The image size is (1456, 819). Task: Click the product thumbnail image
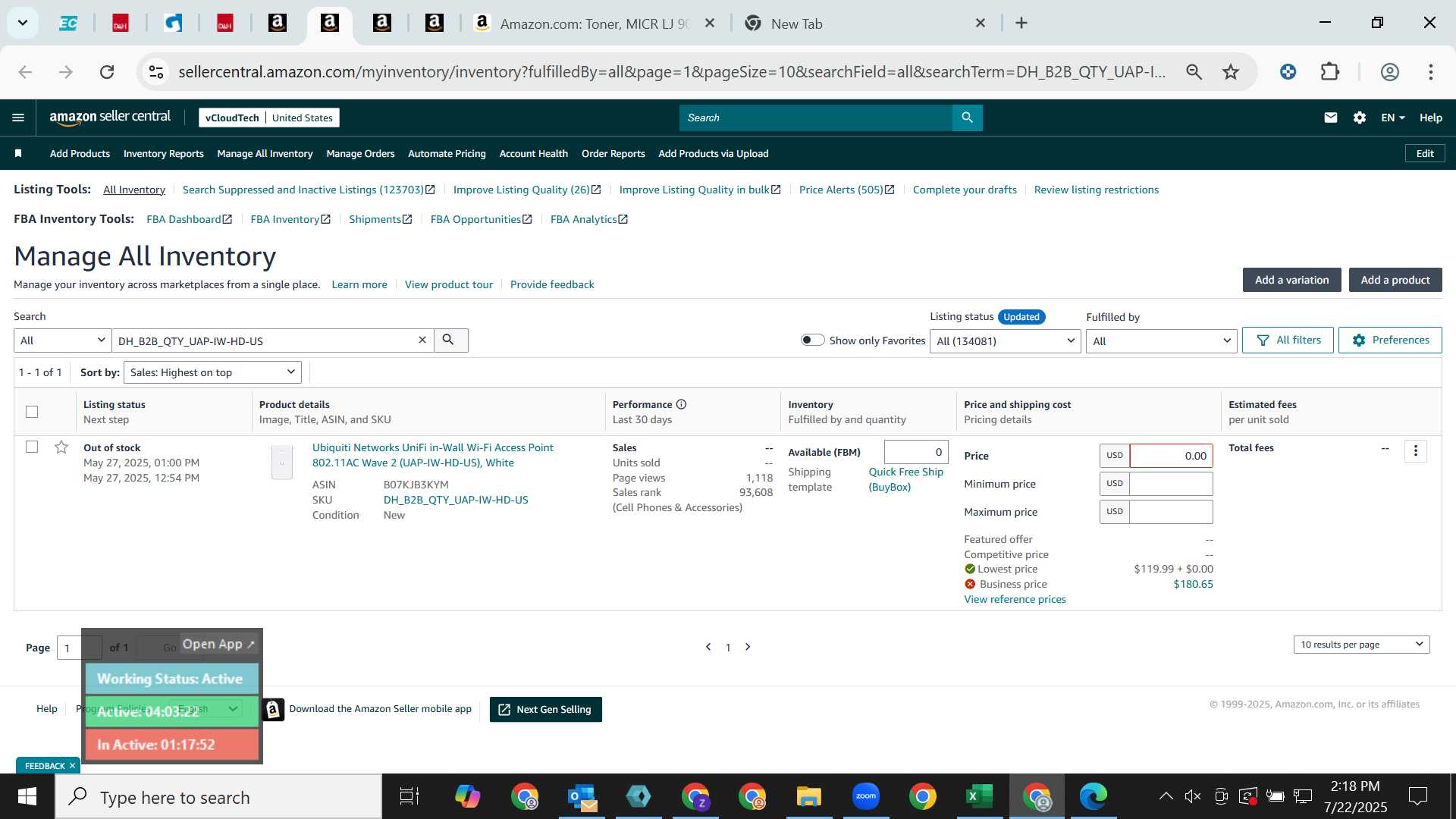[x=281, y=462]
